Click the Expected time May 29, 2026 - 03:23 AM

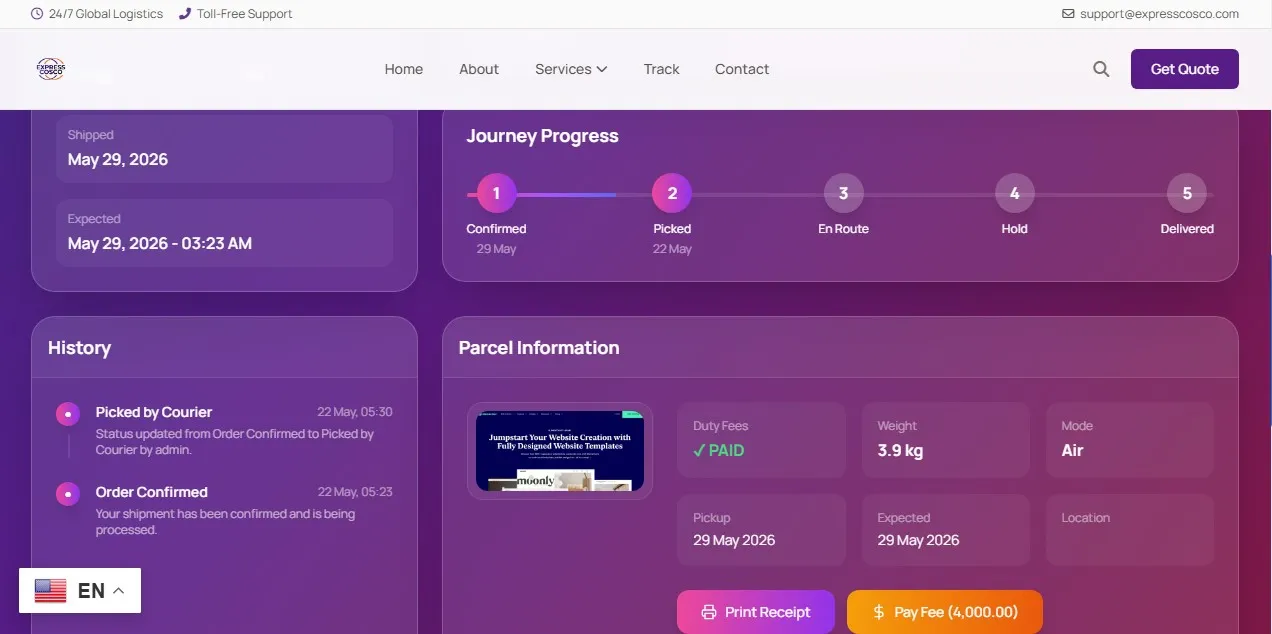click(160, 243)
